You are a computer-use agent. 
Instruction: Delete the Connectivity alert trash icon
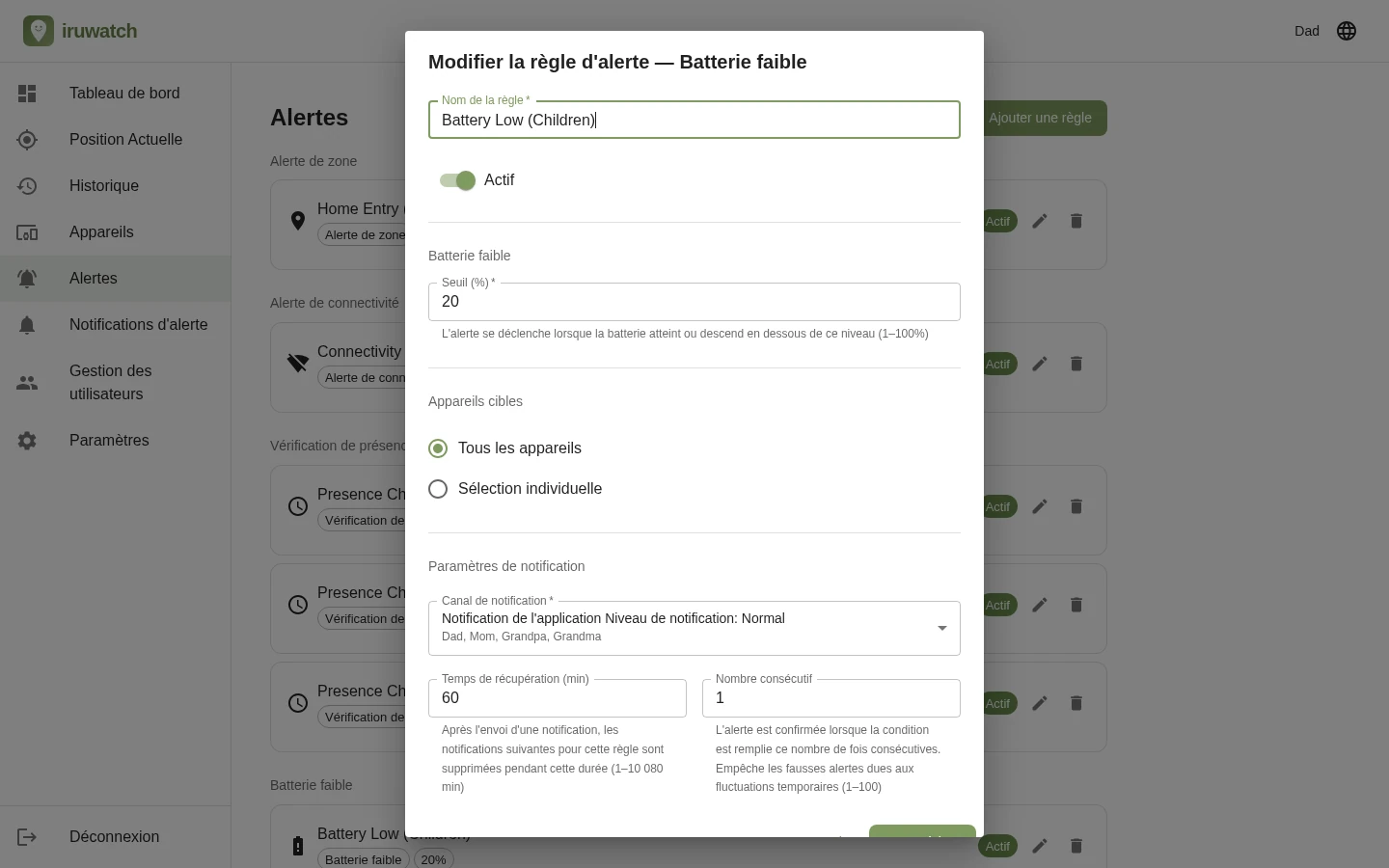pos(1076,364)
